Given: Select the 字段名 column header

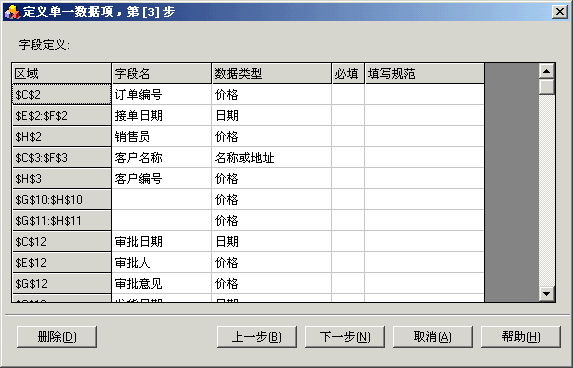Looking at the screenshot, I should click(x=162, y=73).
